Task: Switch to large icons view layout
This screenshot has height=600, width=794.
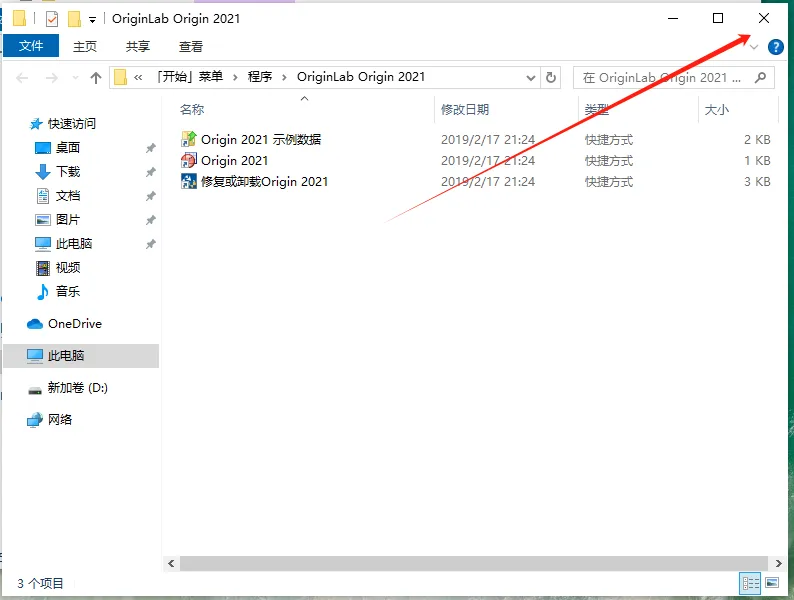Action: click(x=772, y=583)
